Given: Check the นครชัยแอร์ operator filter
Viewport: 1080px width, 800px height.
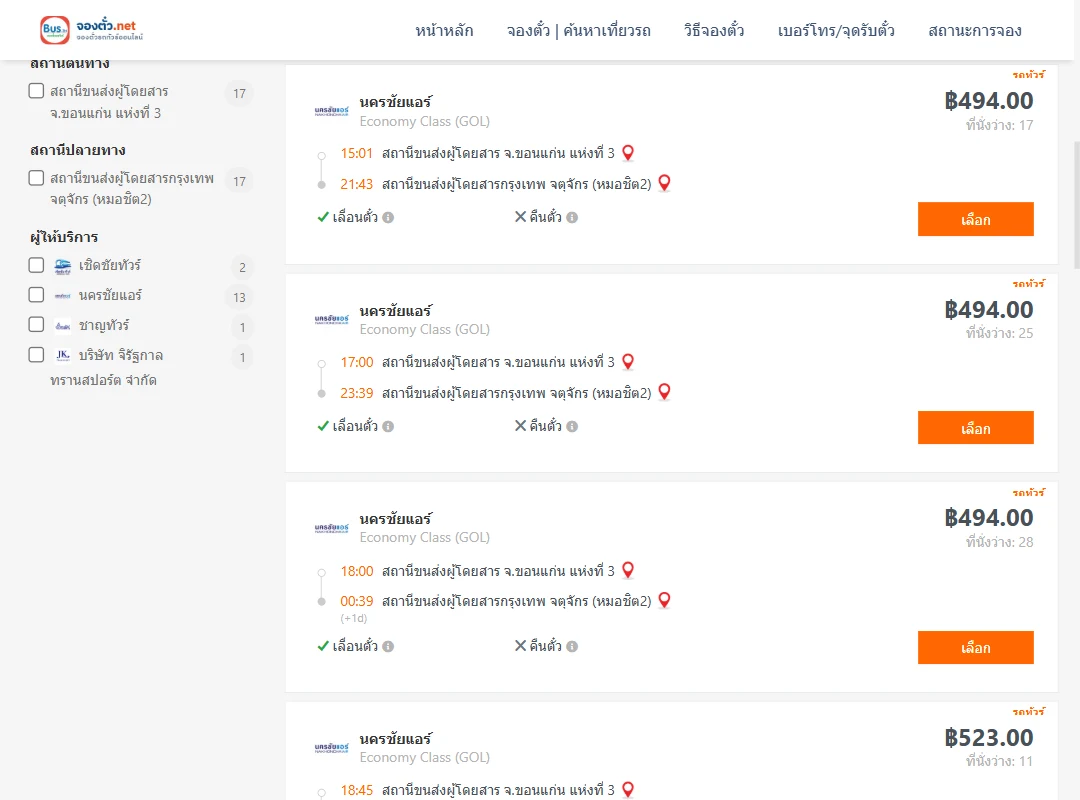Looking at the screenshot, I should [37, 295].
